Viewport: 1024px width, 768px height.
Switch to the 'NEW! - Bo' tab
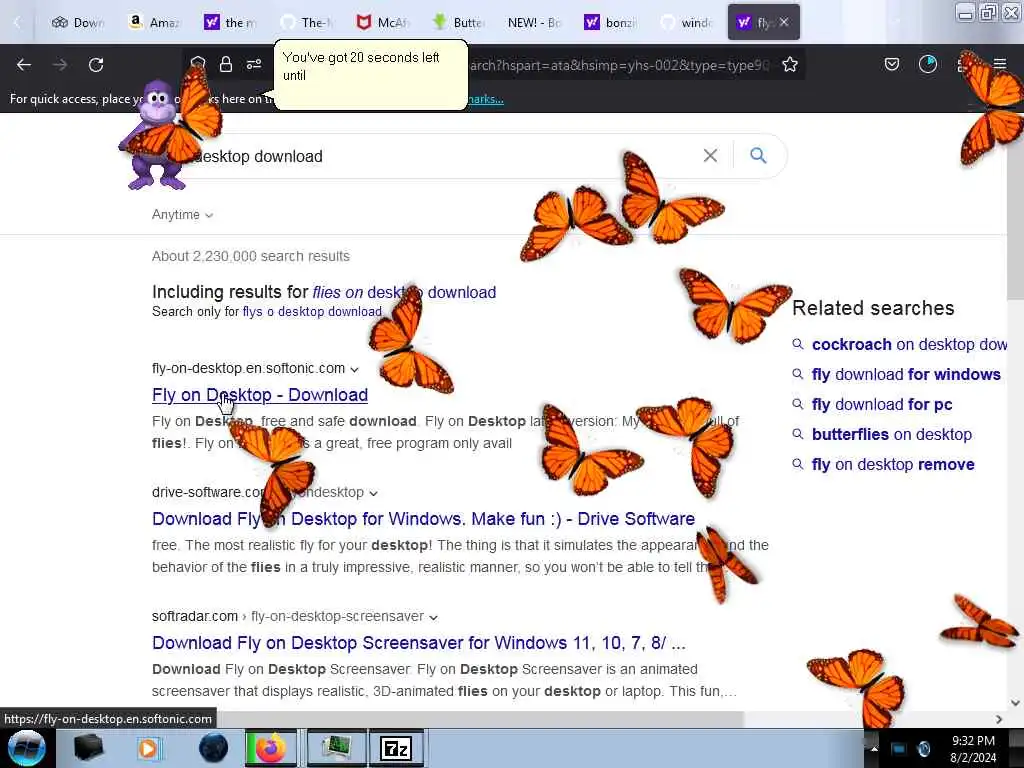pyautogui.click(x=534, y=22)
